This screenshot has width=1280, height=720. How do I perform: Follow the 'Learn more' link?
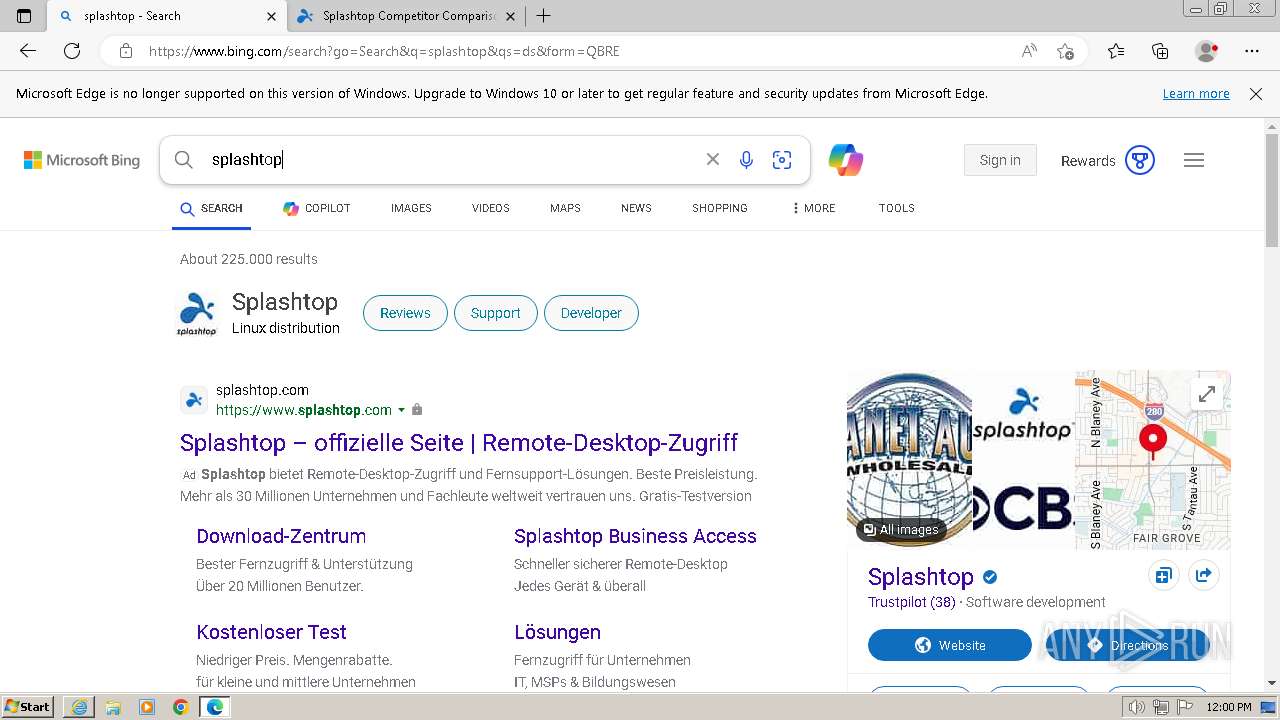coord(1196,94)
